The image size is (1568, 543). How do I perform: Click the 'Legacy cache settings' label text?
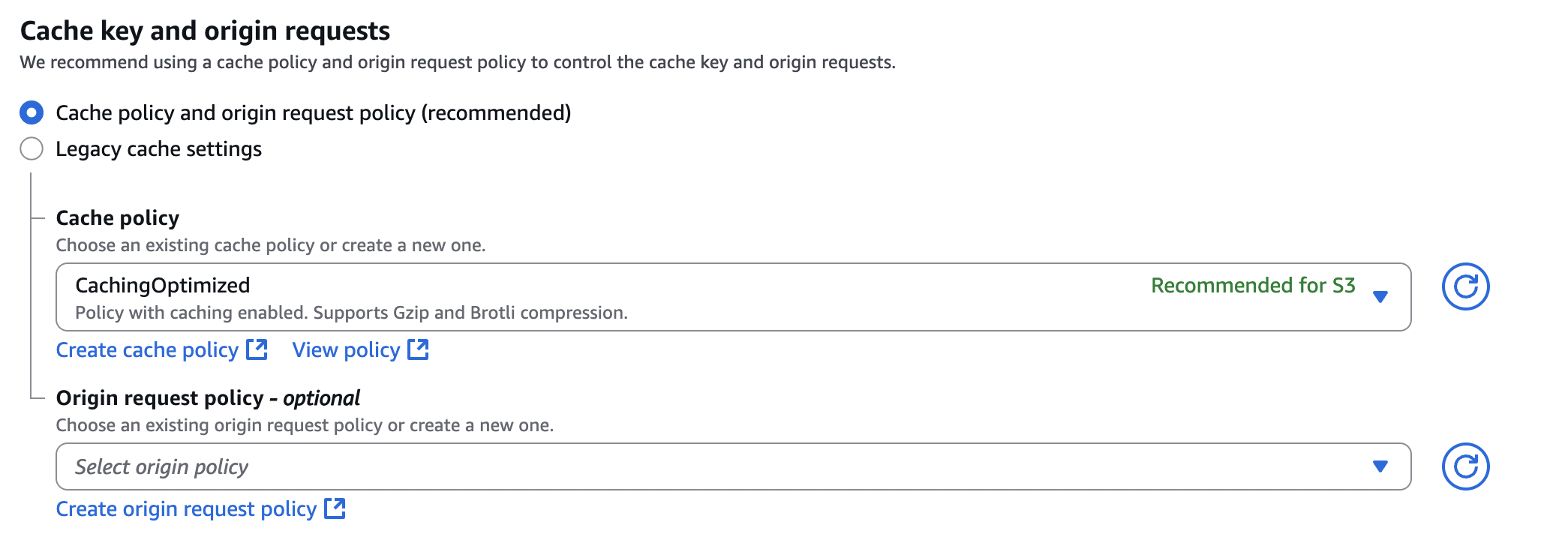158,149
